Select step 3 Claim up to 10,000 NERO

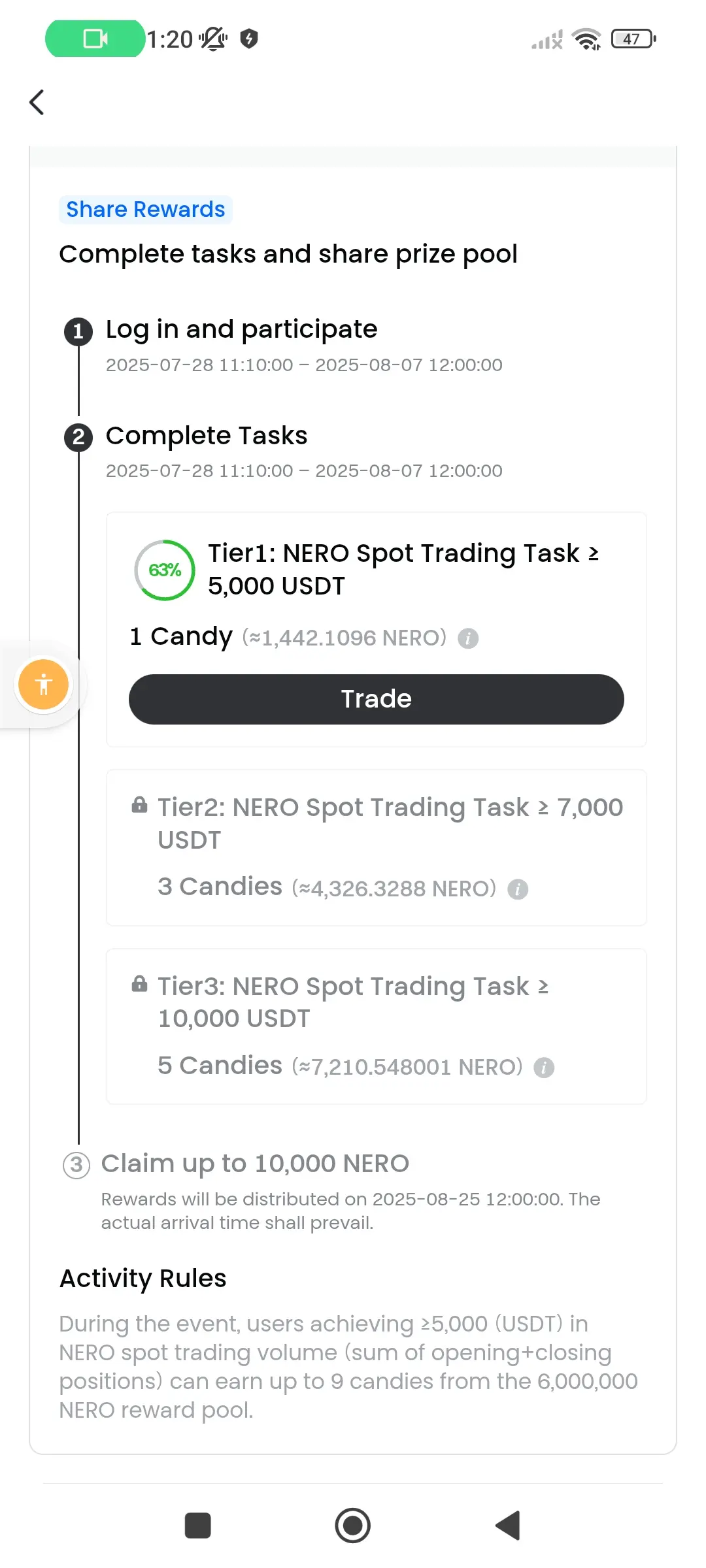coord(255,1164)
